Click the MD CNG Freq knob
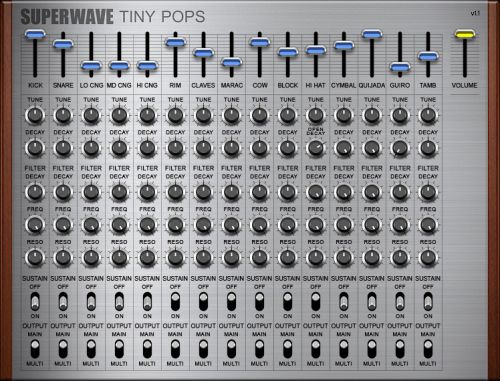The height and width of the screenshot is (381, 500). (x=119, y=225)
